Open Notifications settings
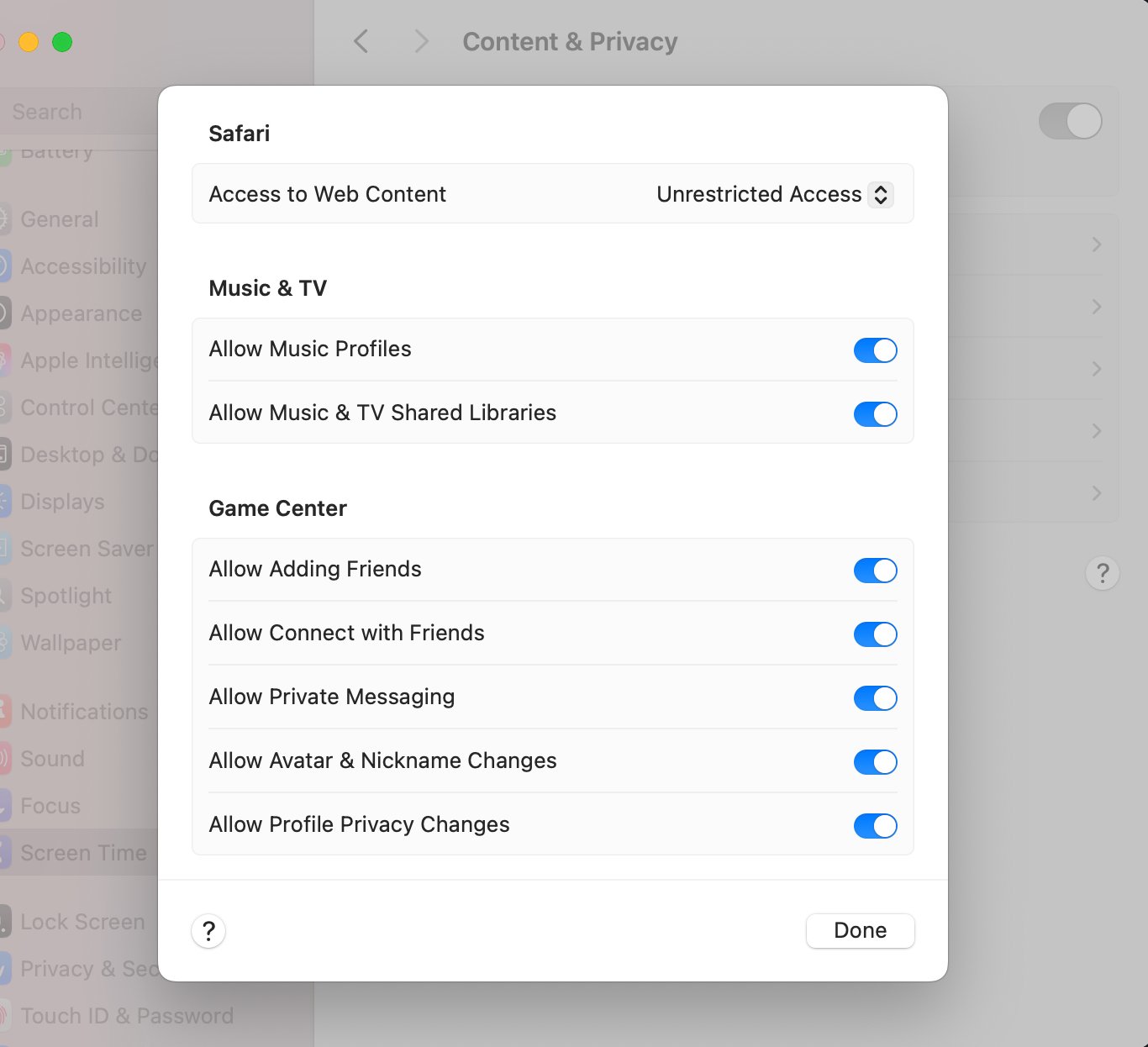The width and height of the screenshot is (1148, 1047). pos(79,712)
